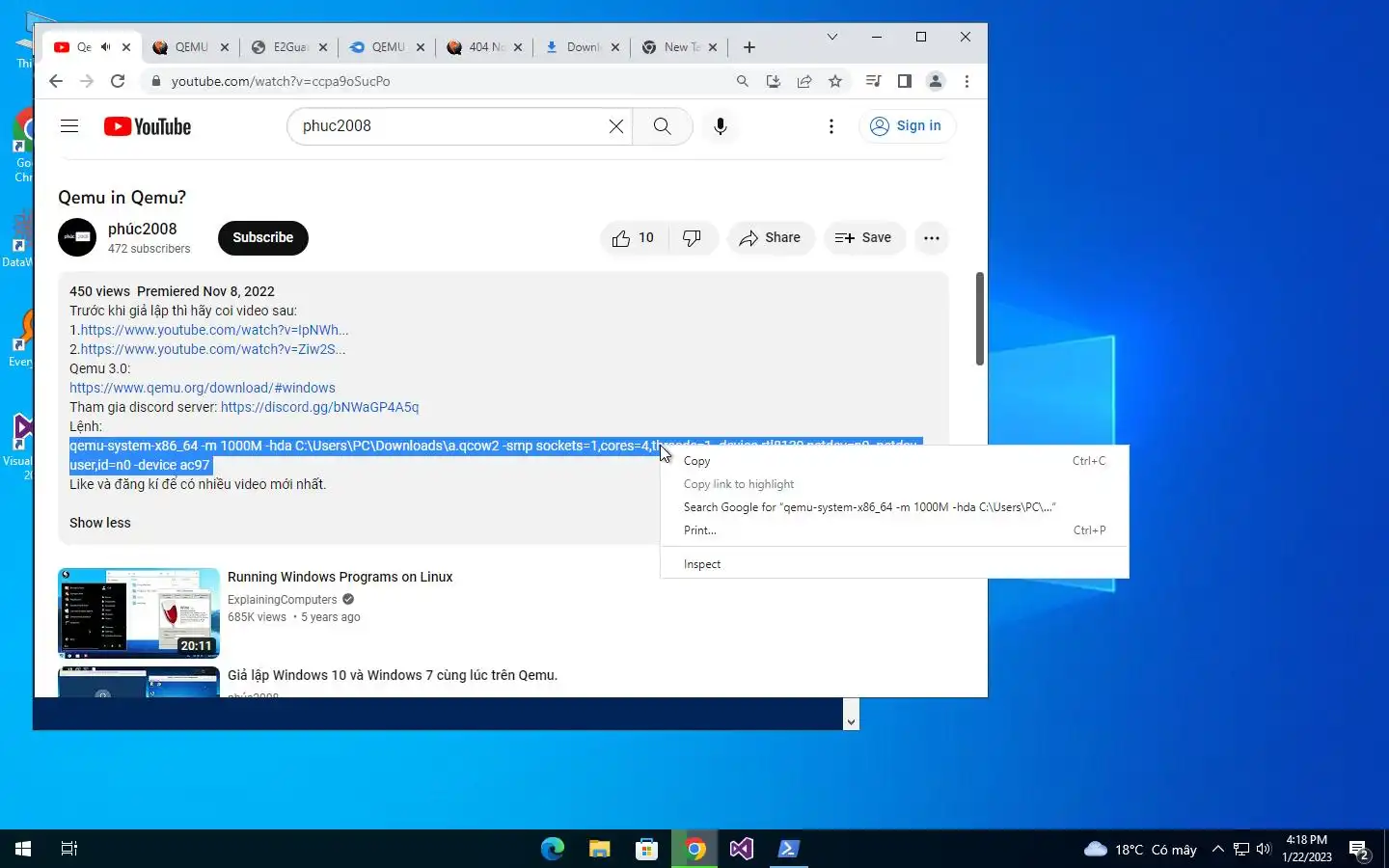Image resolution: width=1389 pixels, height=868 pixels.
Task: Toggle Chrome's side panel
Action: [x=905, y=81]
